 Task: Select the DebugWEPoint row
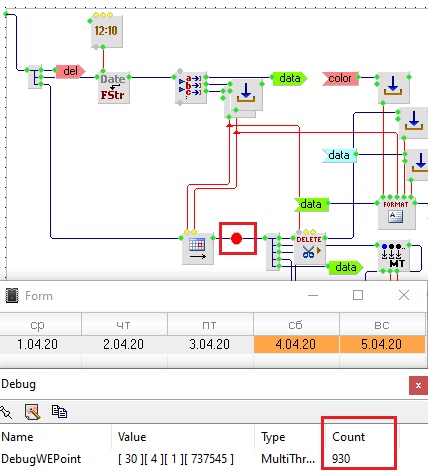click(x=213, y=459)
